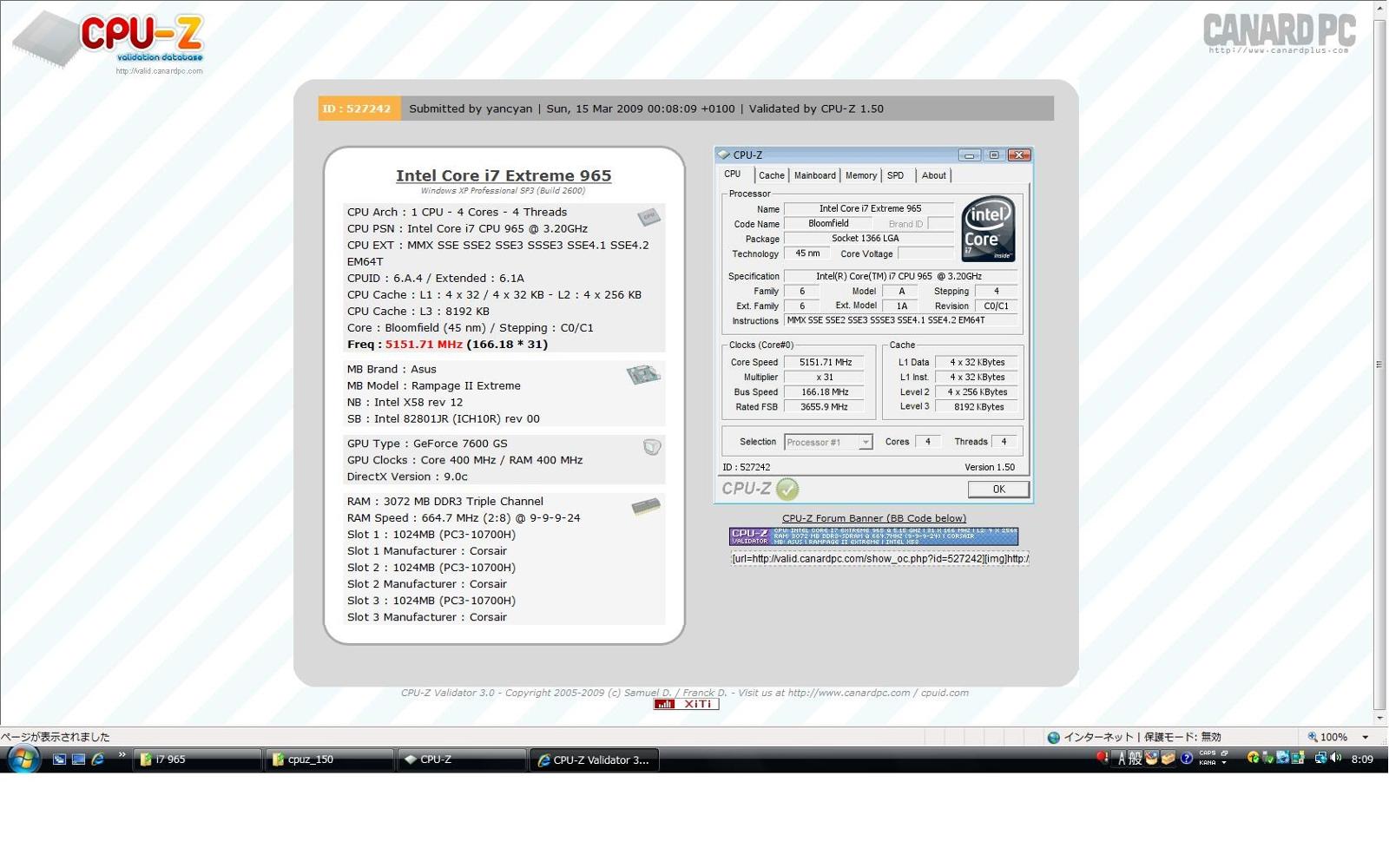Click RAM Speed 664.7 MHz text line
1389x868 pixels.
point(464,518)
